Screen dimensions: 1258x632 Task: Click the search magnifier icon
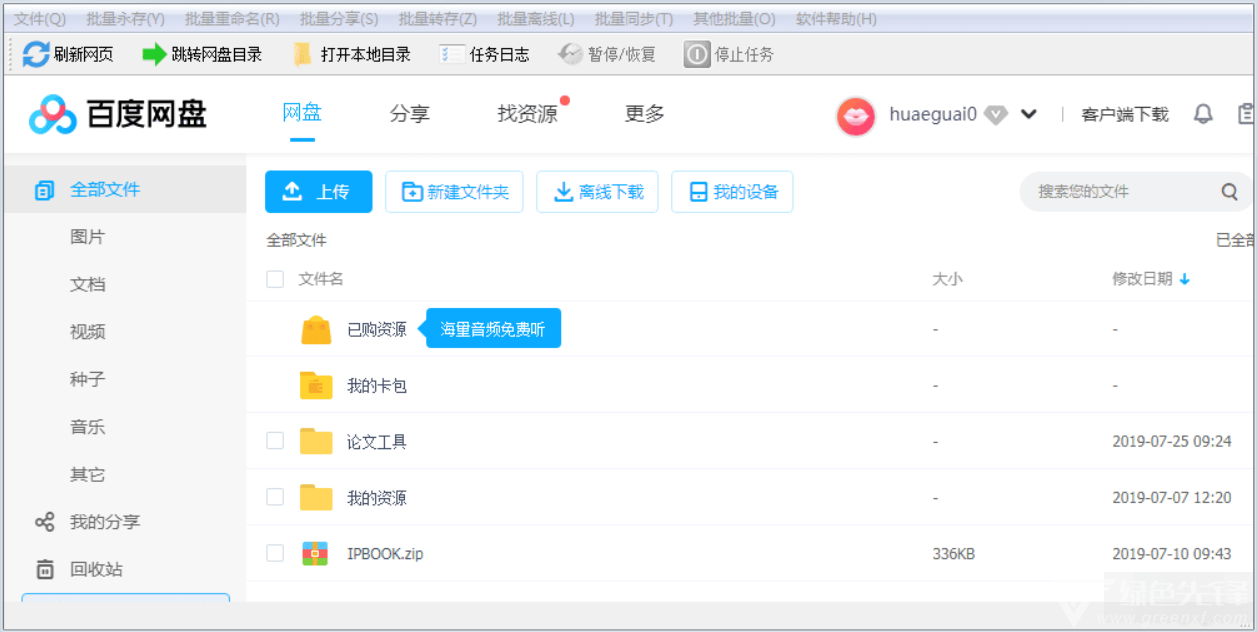click(1230, 192)
